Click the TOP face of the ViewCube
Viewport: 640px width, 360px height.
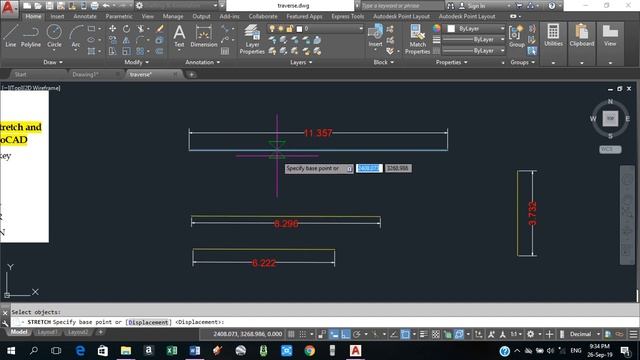(x=610, y=118)
